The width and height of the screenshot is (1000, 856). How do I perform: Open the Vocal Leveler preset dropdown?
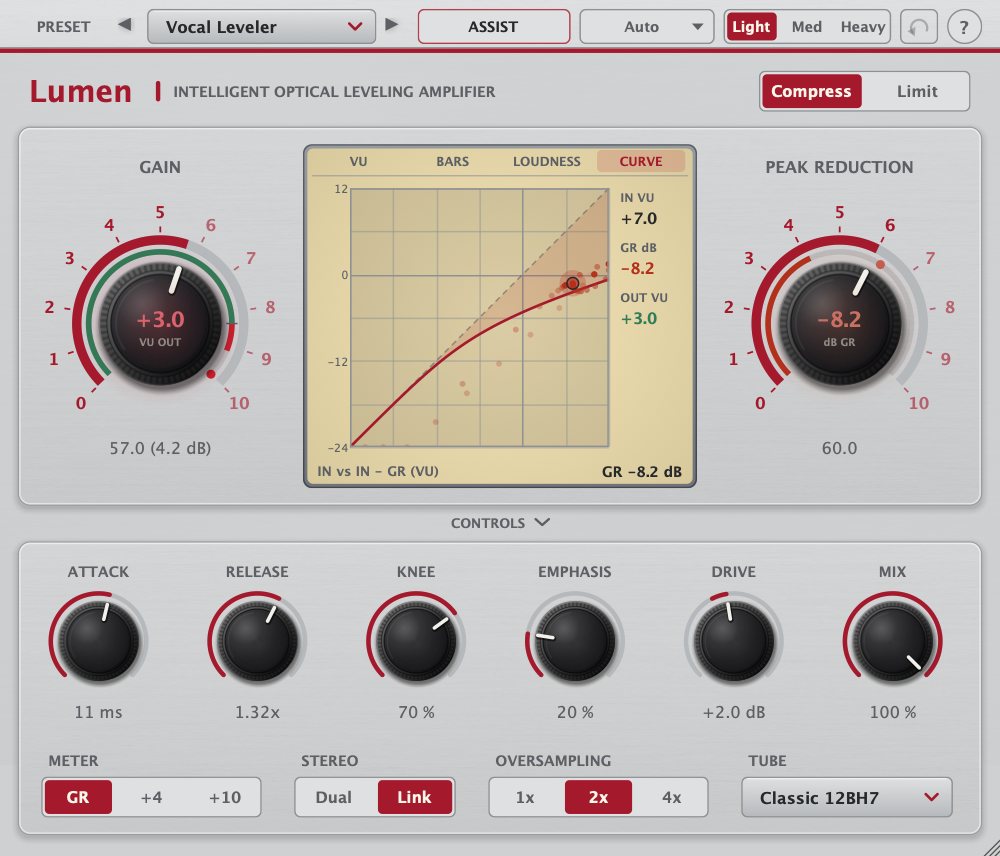pos(261,27)
